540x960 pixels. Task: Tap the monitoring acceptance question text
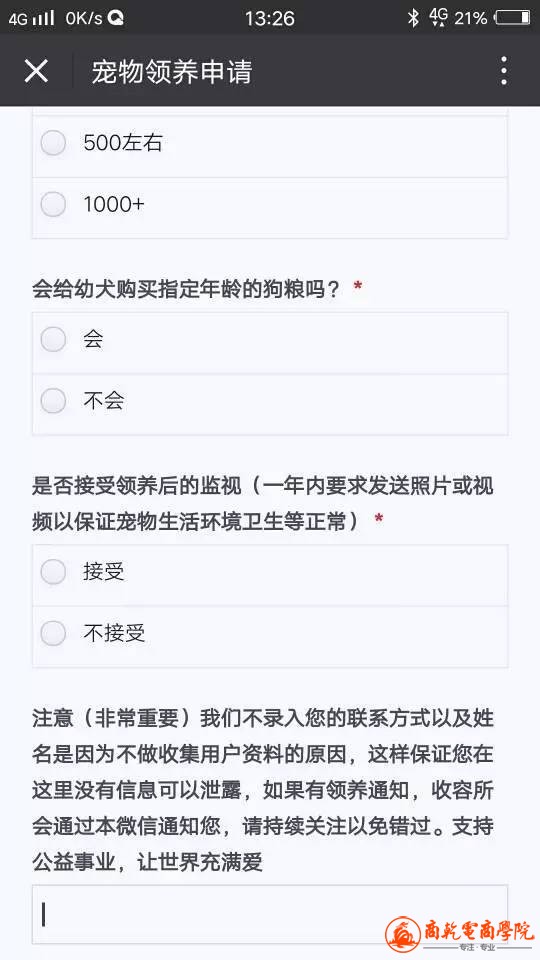point(263,503)
